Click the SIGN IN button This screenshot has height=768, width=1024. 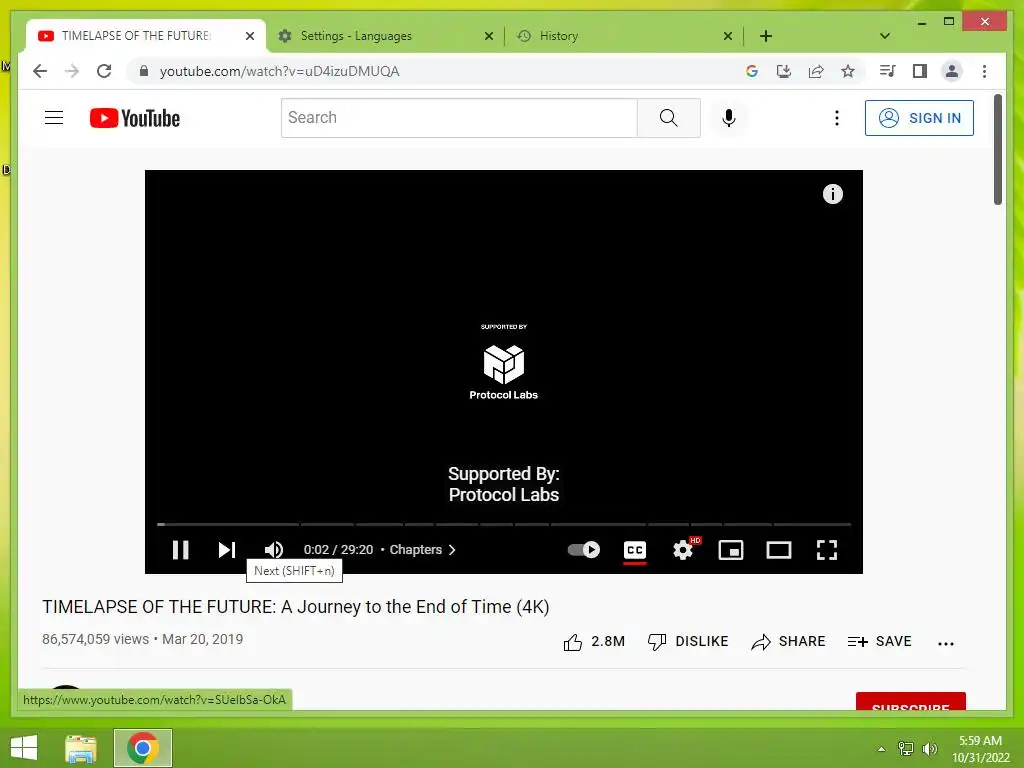919,118
